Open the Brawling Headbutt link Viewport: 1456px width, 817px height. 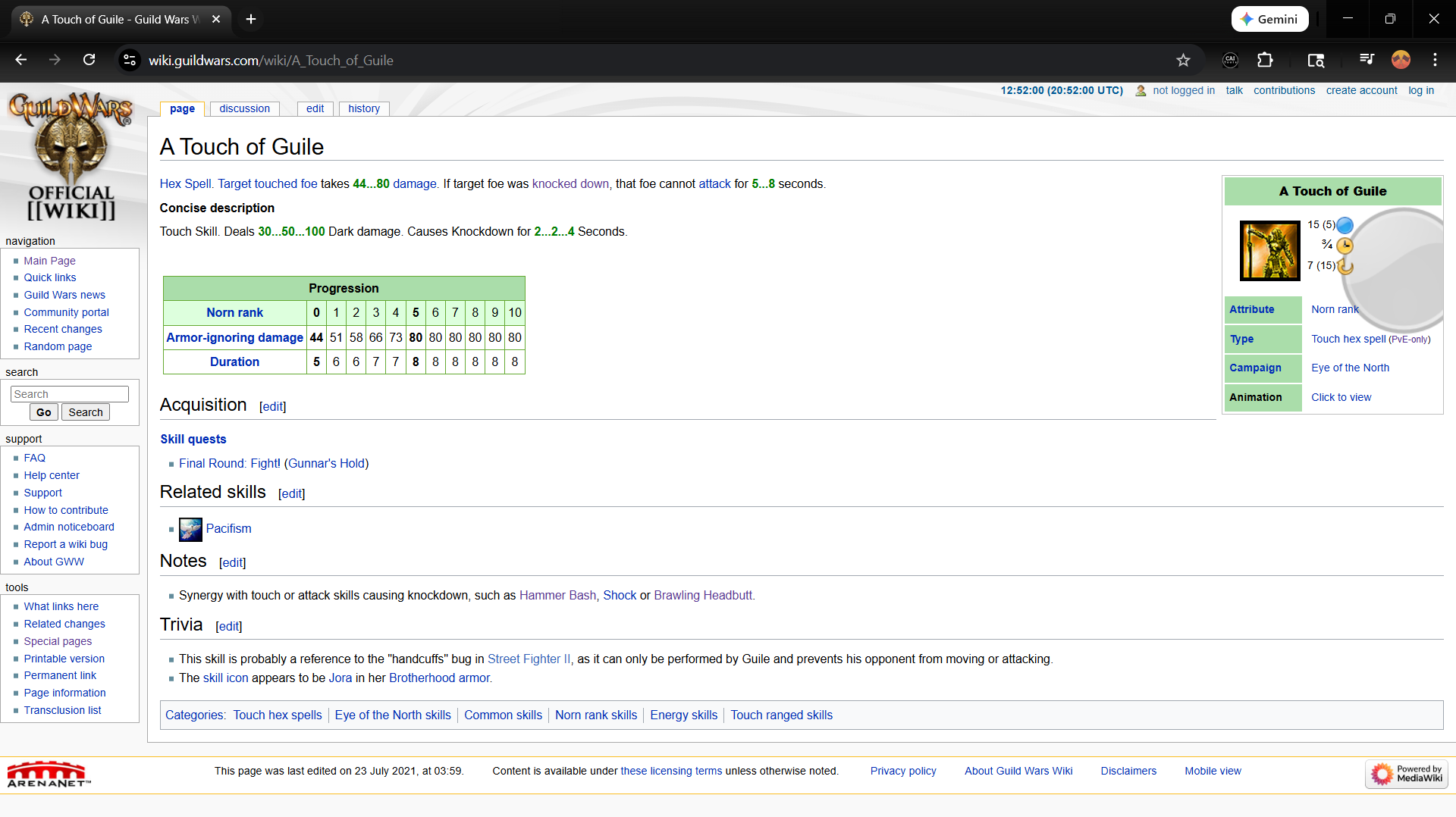pyautogui.click(x=703, y=595)
